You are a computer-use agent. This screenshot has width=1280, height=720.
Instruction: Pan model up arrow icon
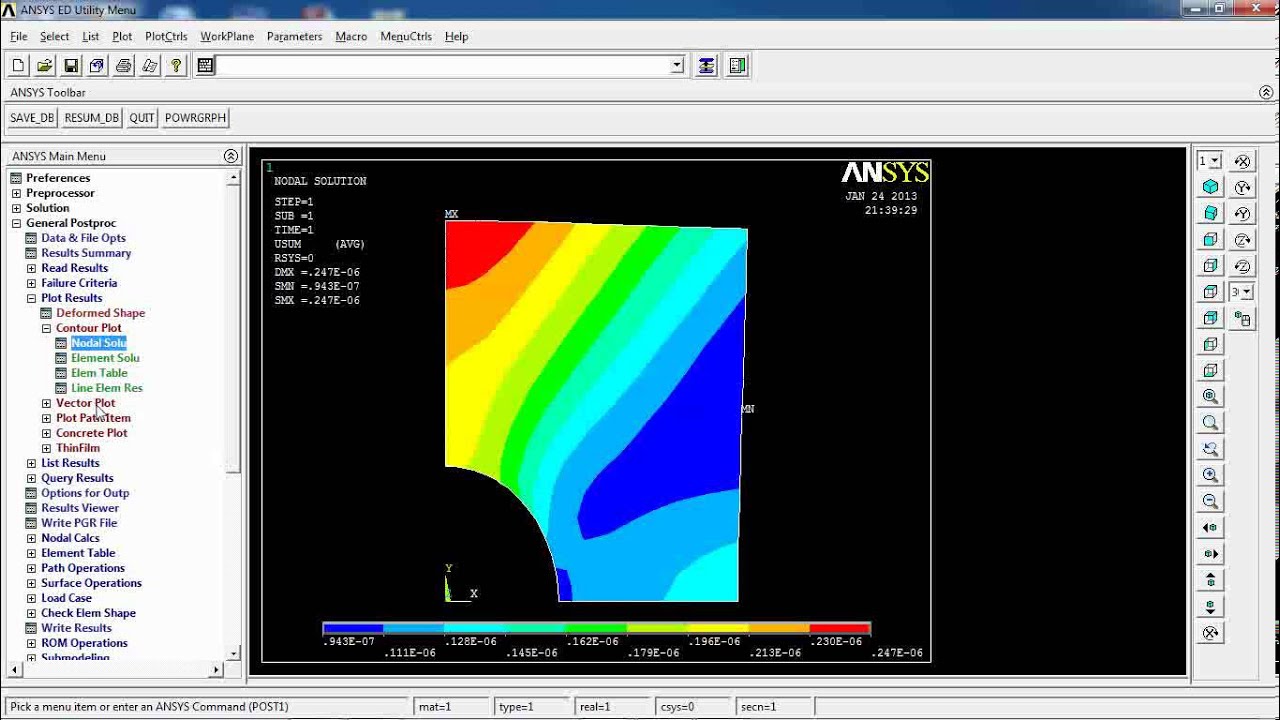(x=1211, y=580)
